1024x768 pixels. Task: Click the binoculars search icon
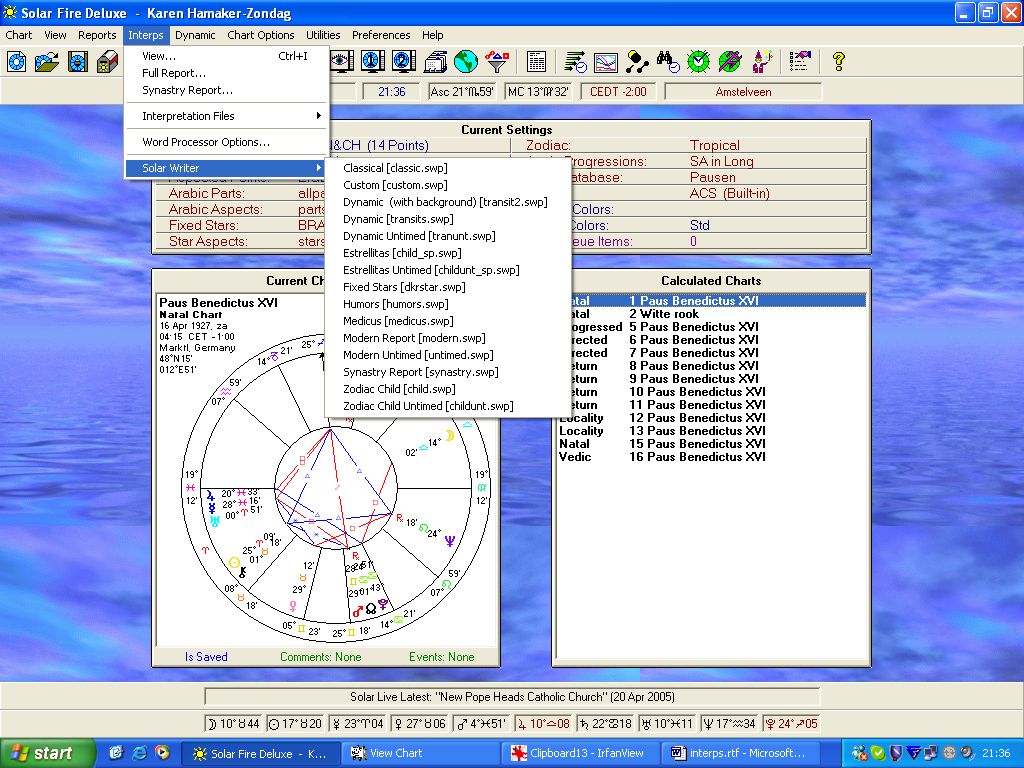pyautogui.click(x=668, y=62)
